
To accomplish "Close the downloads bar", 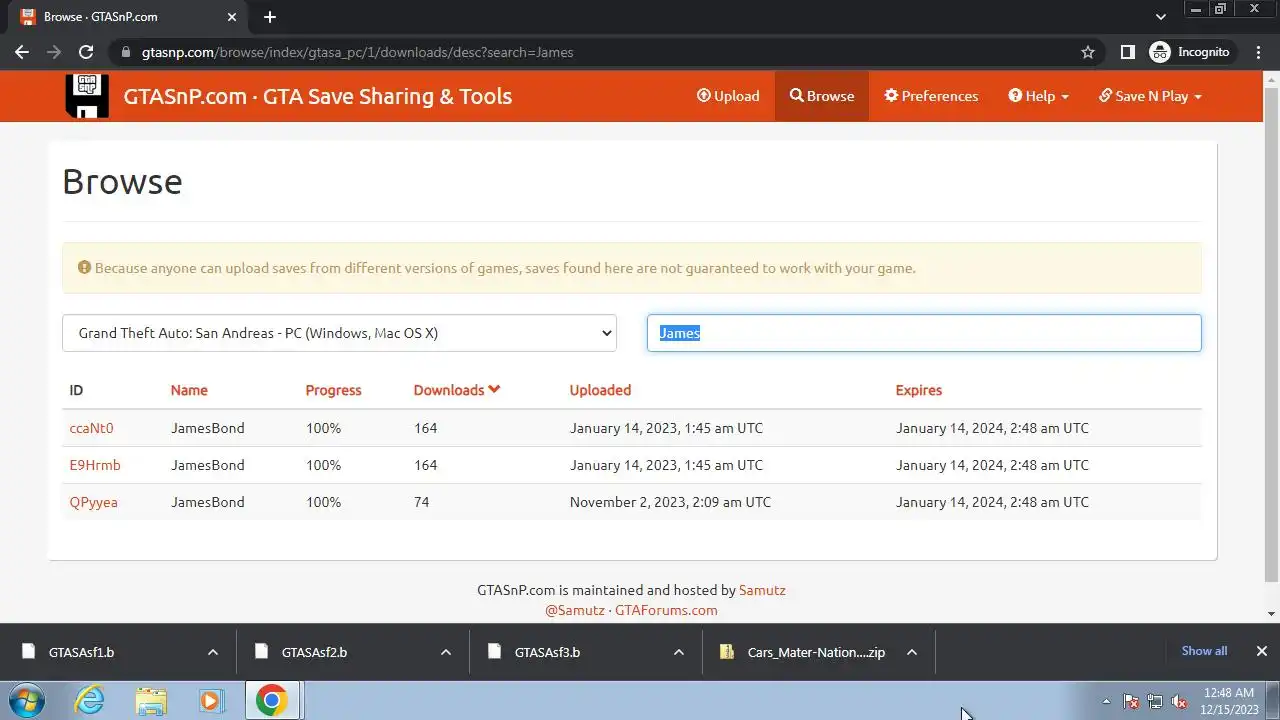I will point(1262,651).
